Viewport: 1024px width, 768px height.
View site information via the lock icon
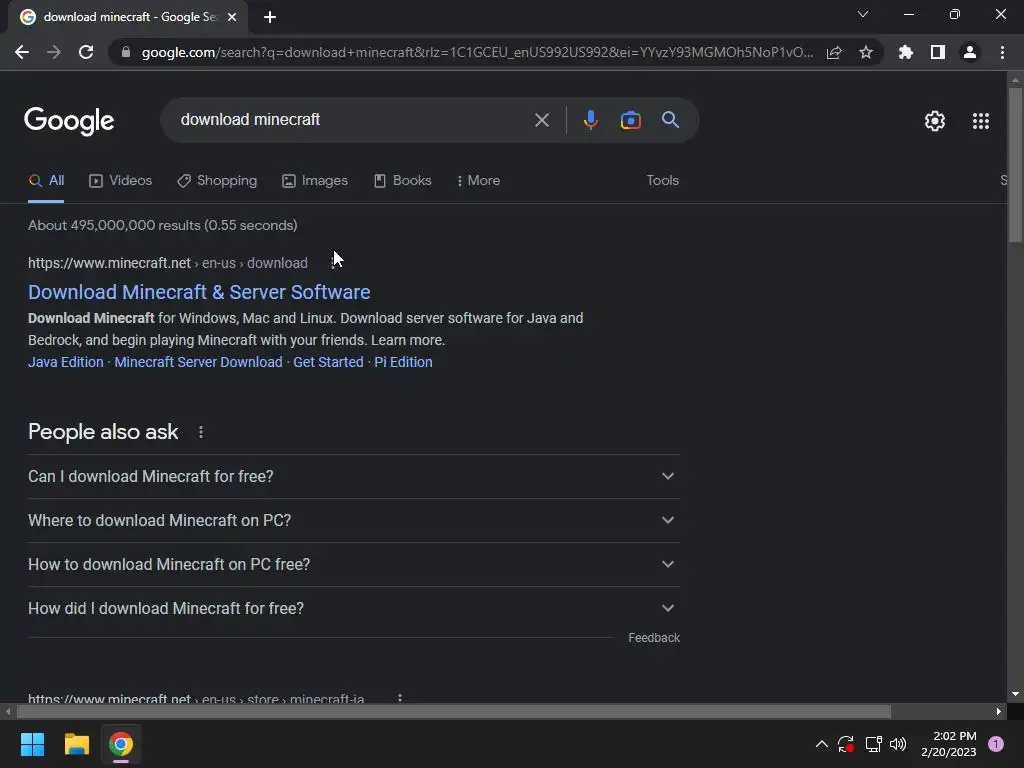(x=126, y=52)
